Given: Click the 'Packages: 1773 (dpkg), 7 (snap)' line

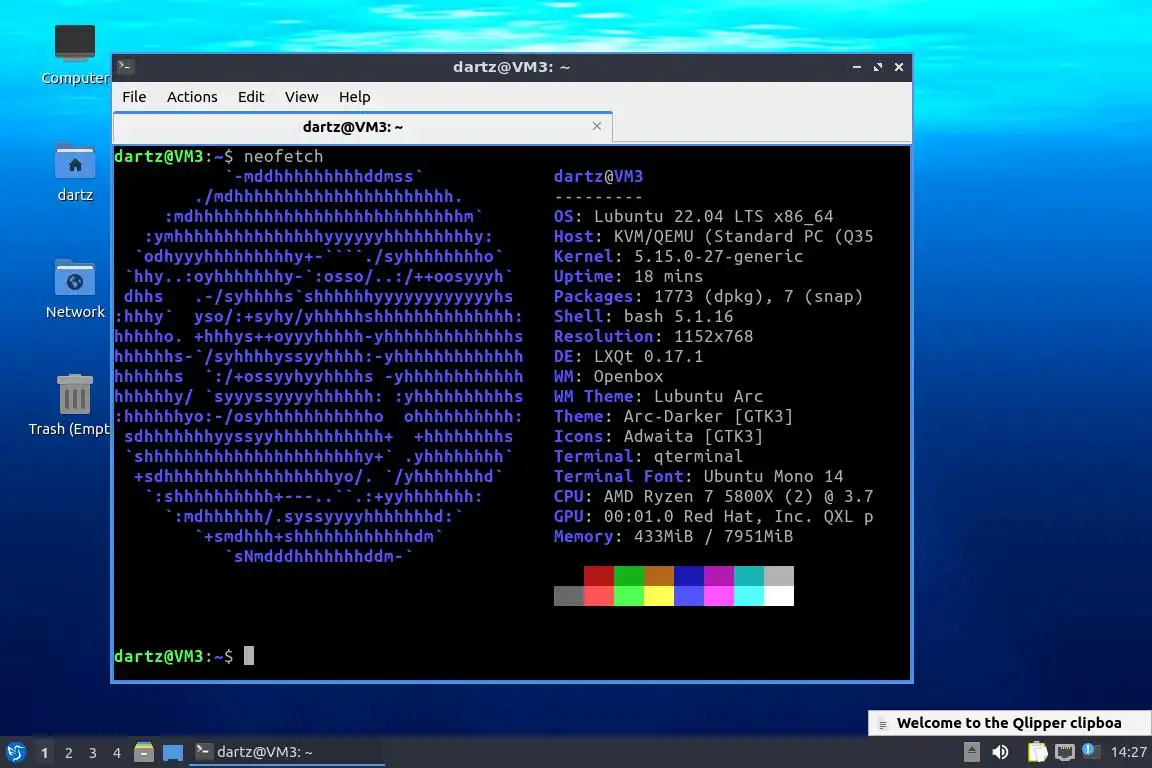Looking at the screenshot, I should pyautogui.click(x=708, y=296).
